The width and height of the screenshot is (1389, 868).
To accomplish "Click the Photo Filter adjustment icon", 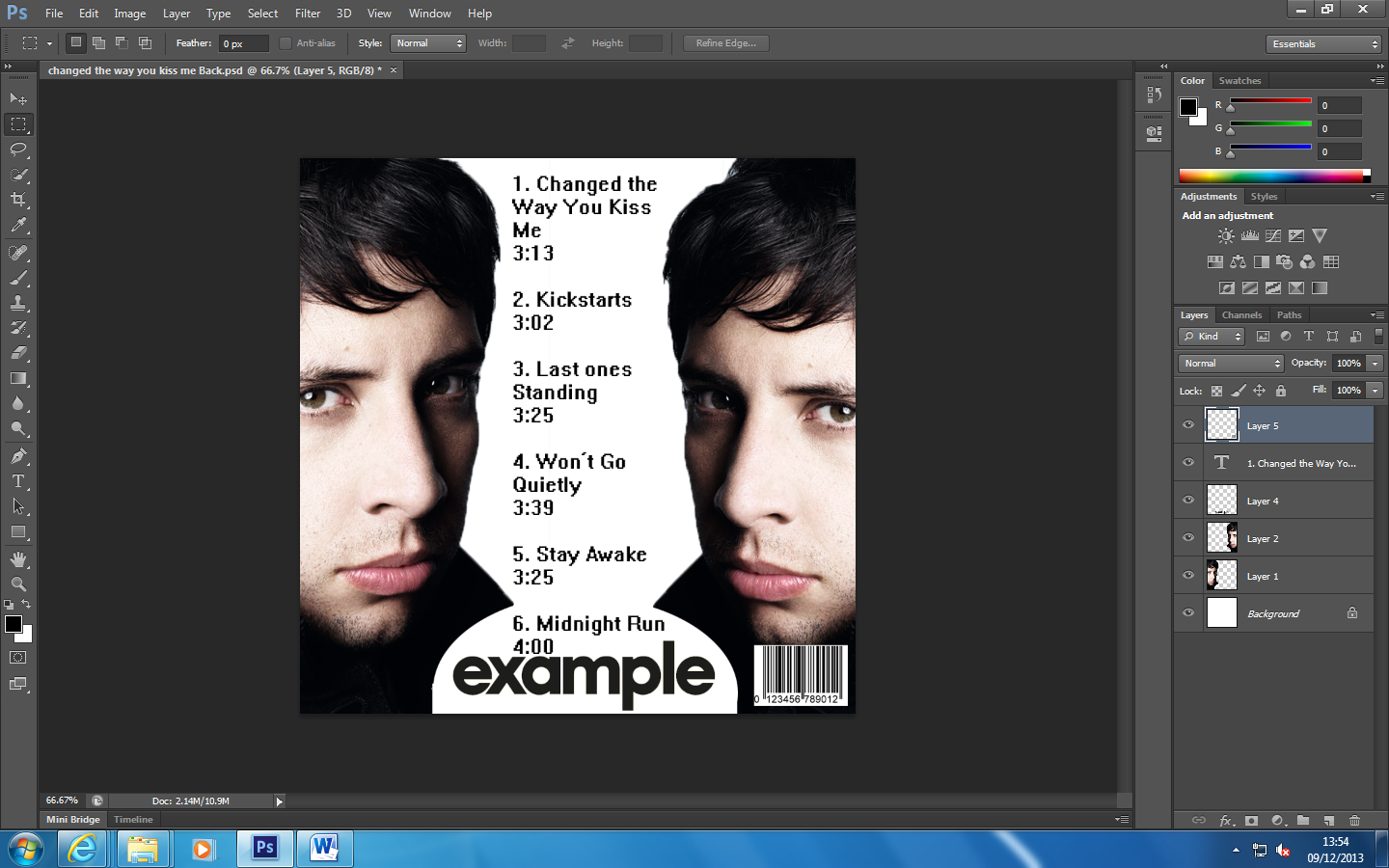I will [x=1284, y=261].
